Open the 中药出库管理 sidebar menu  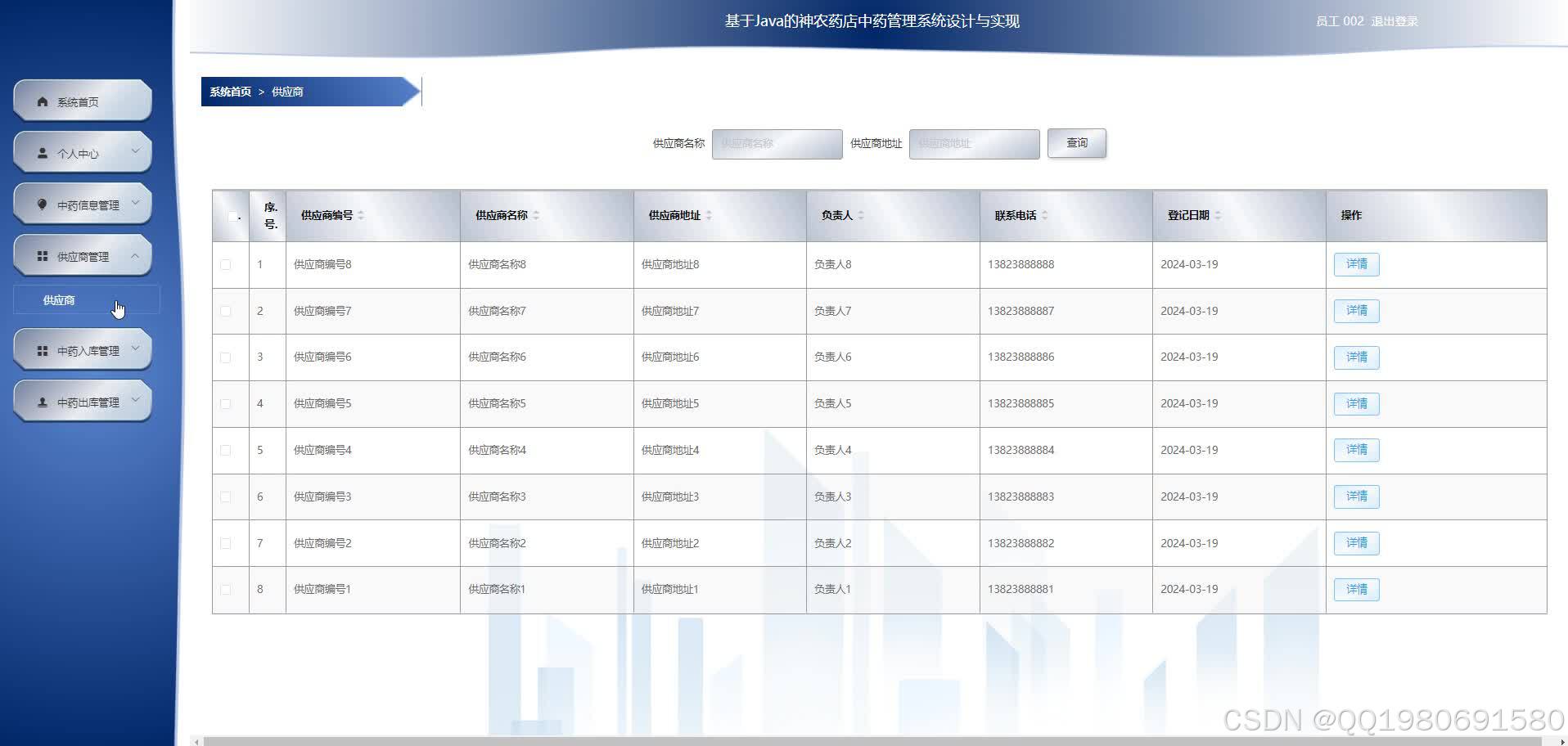click(83, 401)
